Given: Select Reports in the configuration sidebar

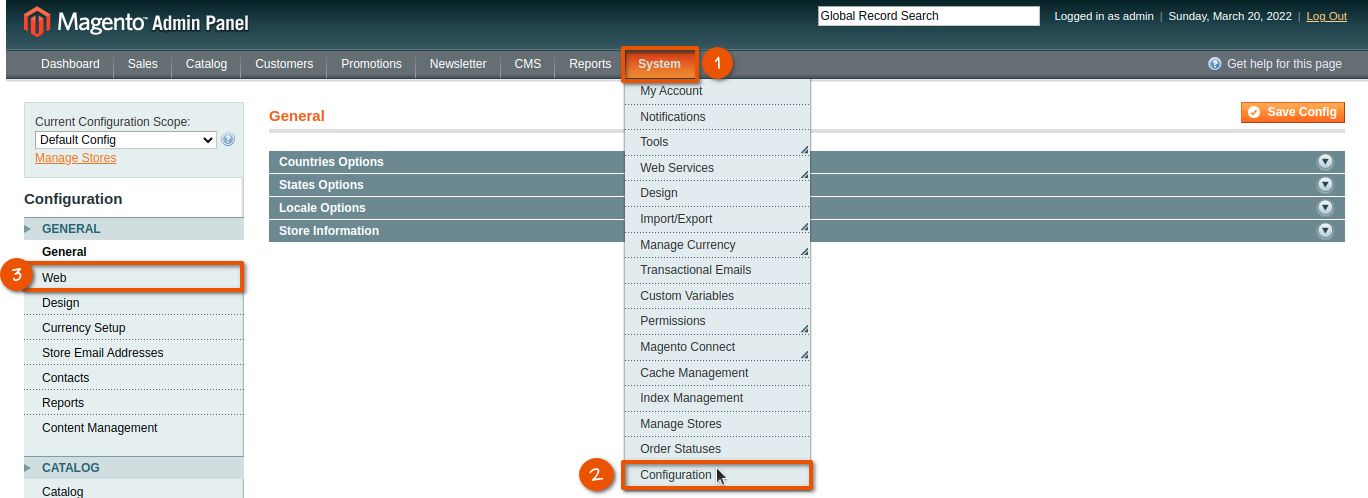Looking at the screenshot, I should [133, 403].
